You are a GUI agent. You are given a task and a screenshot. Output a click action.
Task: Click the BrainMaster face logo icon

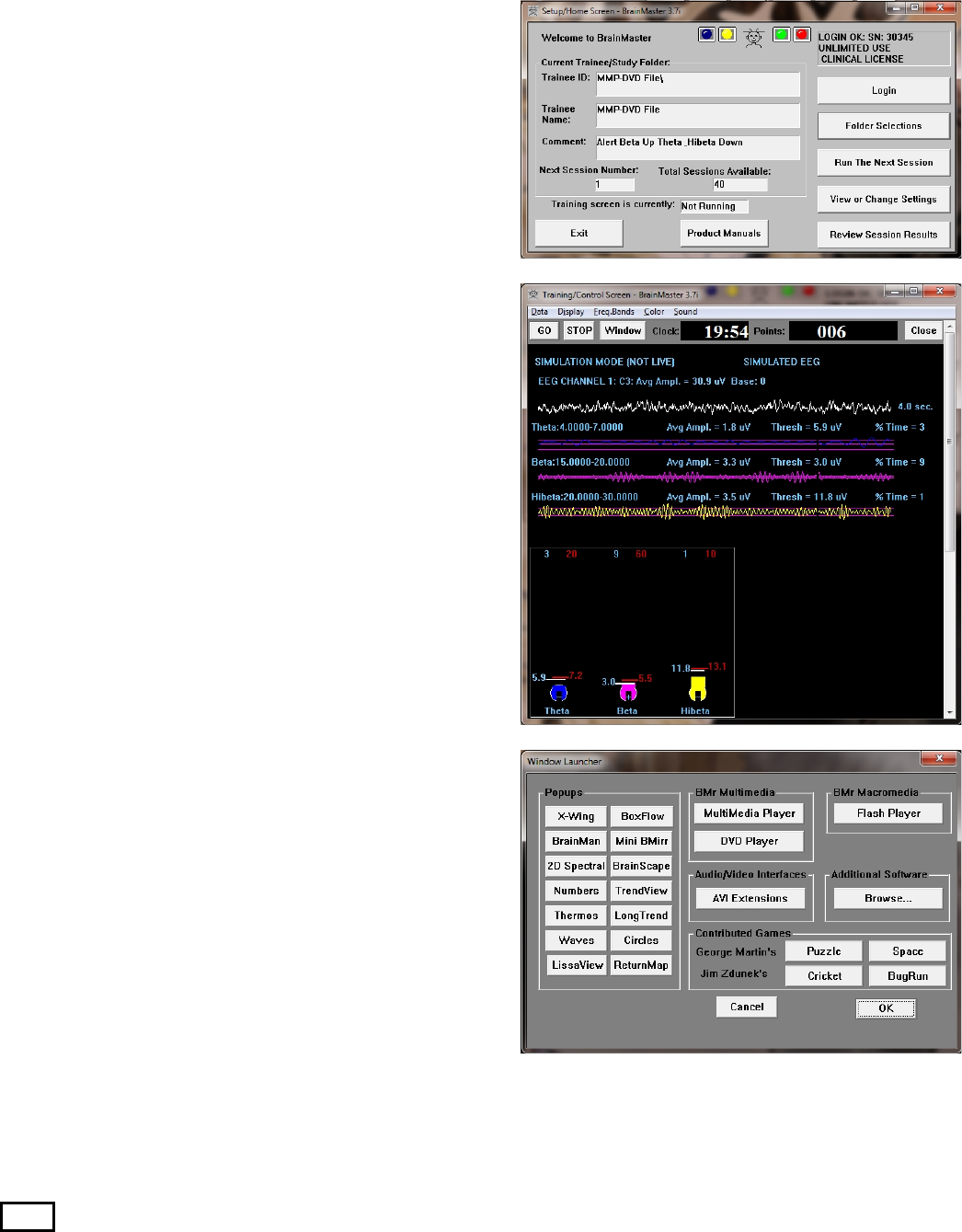pos(754,37)
